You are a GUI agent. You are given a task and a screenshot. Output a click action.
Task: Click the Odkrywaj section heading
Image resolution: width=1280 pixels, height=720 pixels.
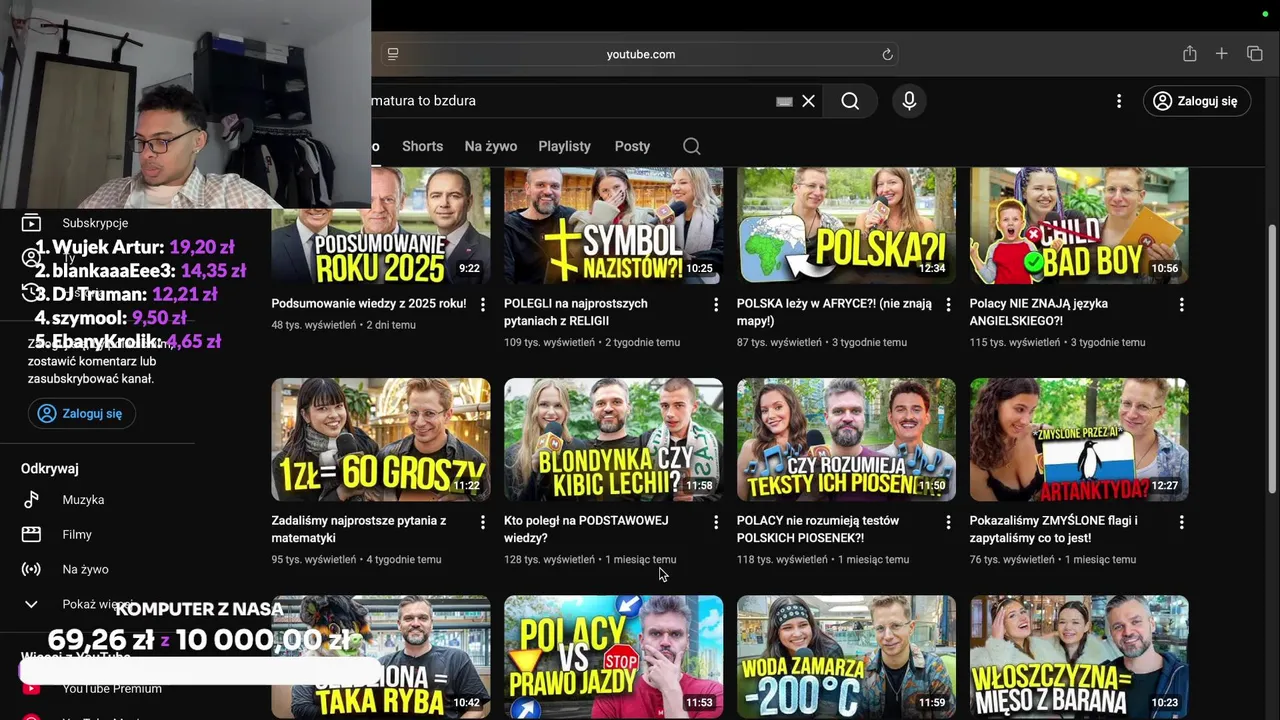50,469
